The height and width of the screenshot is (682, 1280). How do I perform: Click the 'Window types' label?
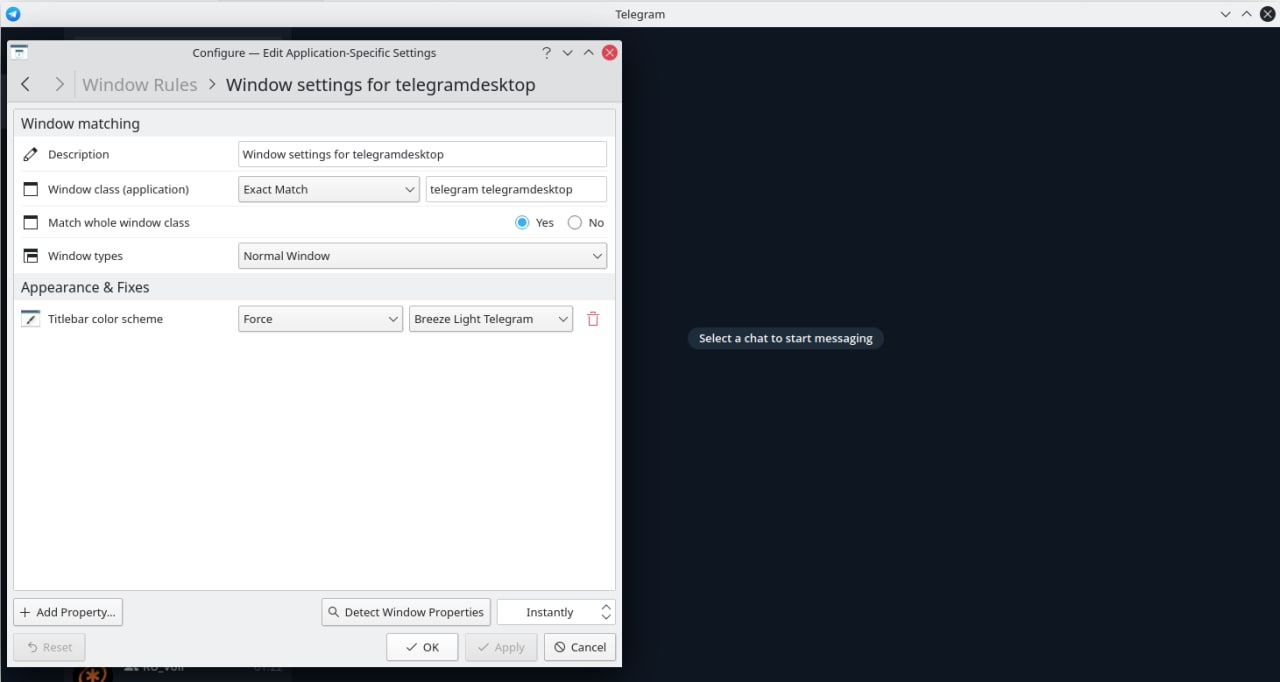coord(85,256)
